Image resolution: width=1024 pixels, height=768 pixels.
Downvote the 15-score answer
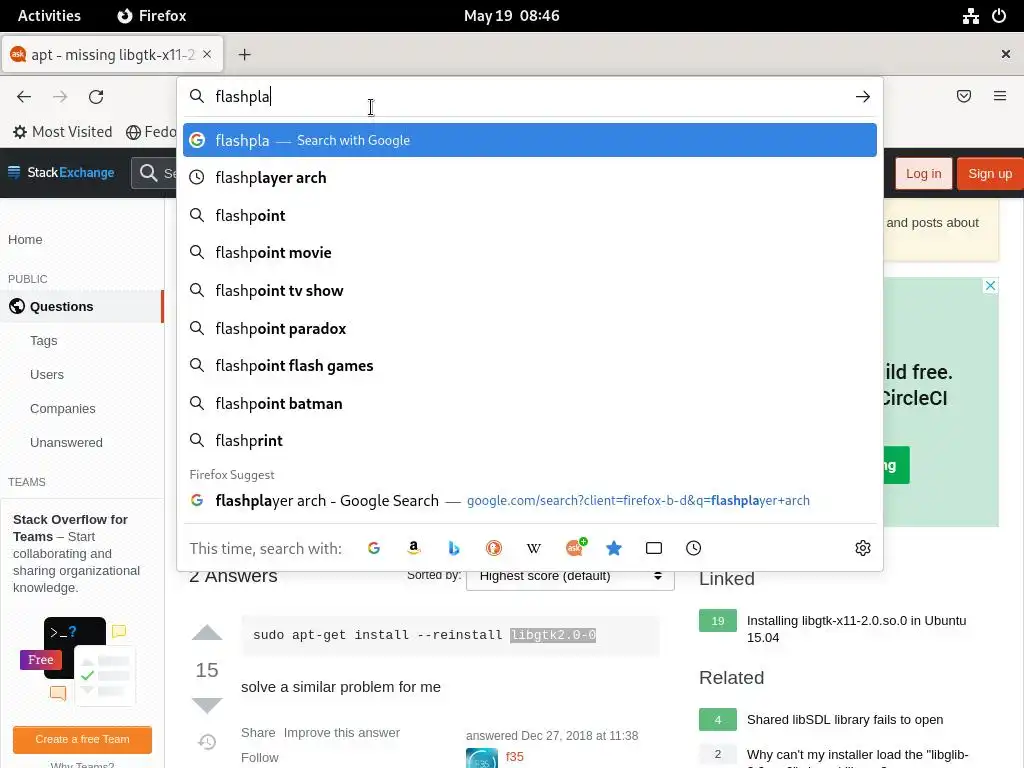point(207,705)
